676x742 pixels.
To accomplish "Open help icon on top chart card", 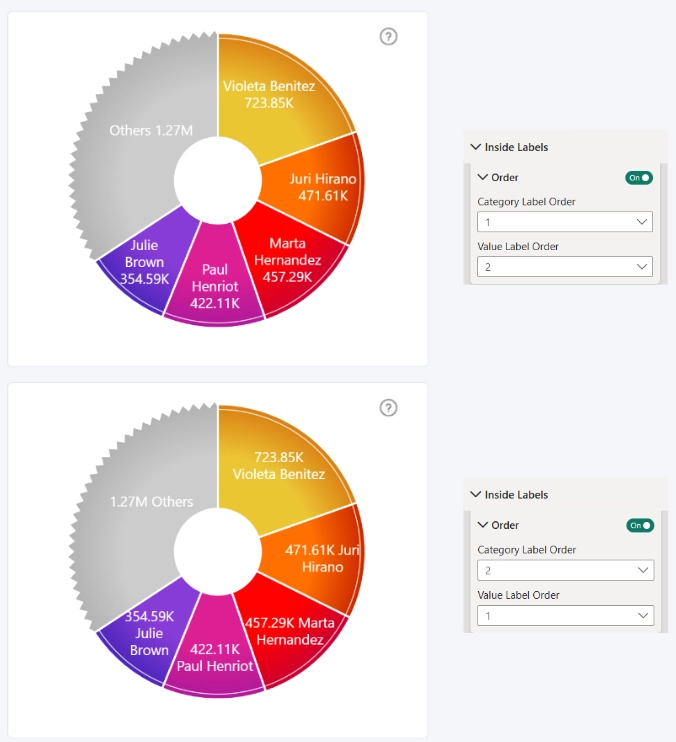I will tap(388, 36).
